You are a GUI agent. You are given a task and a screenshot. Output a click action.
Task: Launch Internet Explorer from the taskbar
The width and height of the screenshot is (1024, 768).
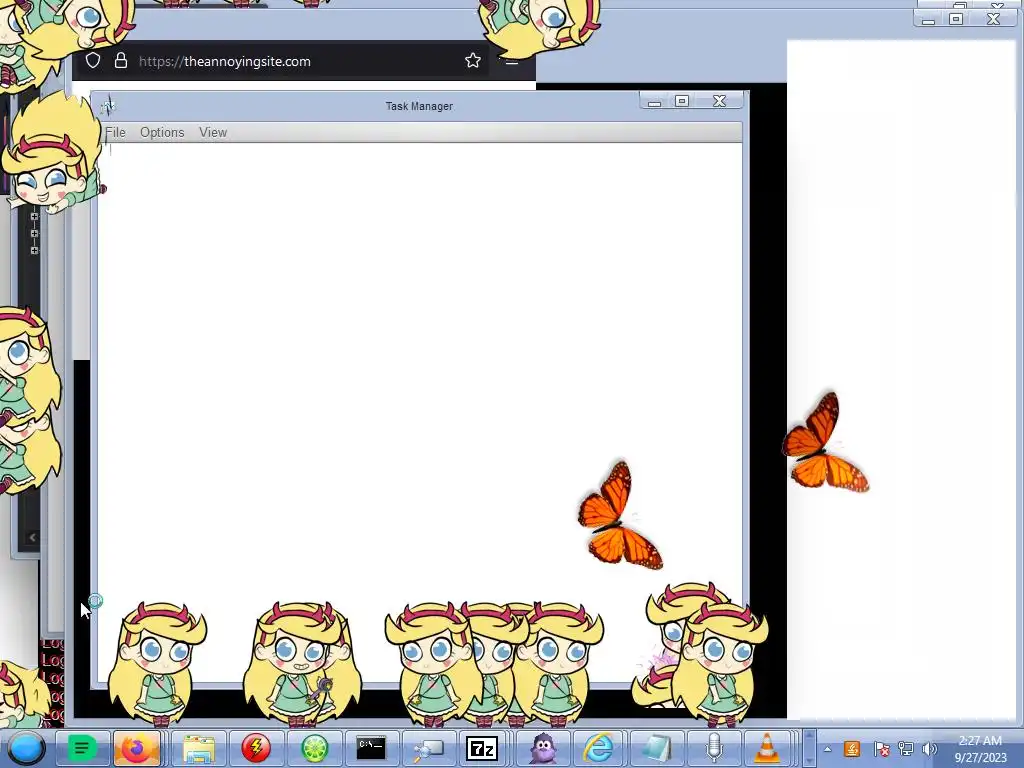pyautogui.click(x=599, y=748)
